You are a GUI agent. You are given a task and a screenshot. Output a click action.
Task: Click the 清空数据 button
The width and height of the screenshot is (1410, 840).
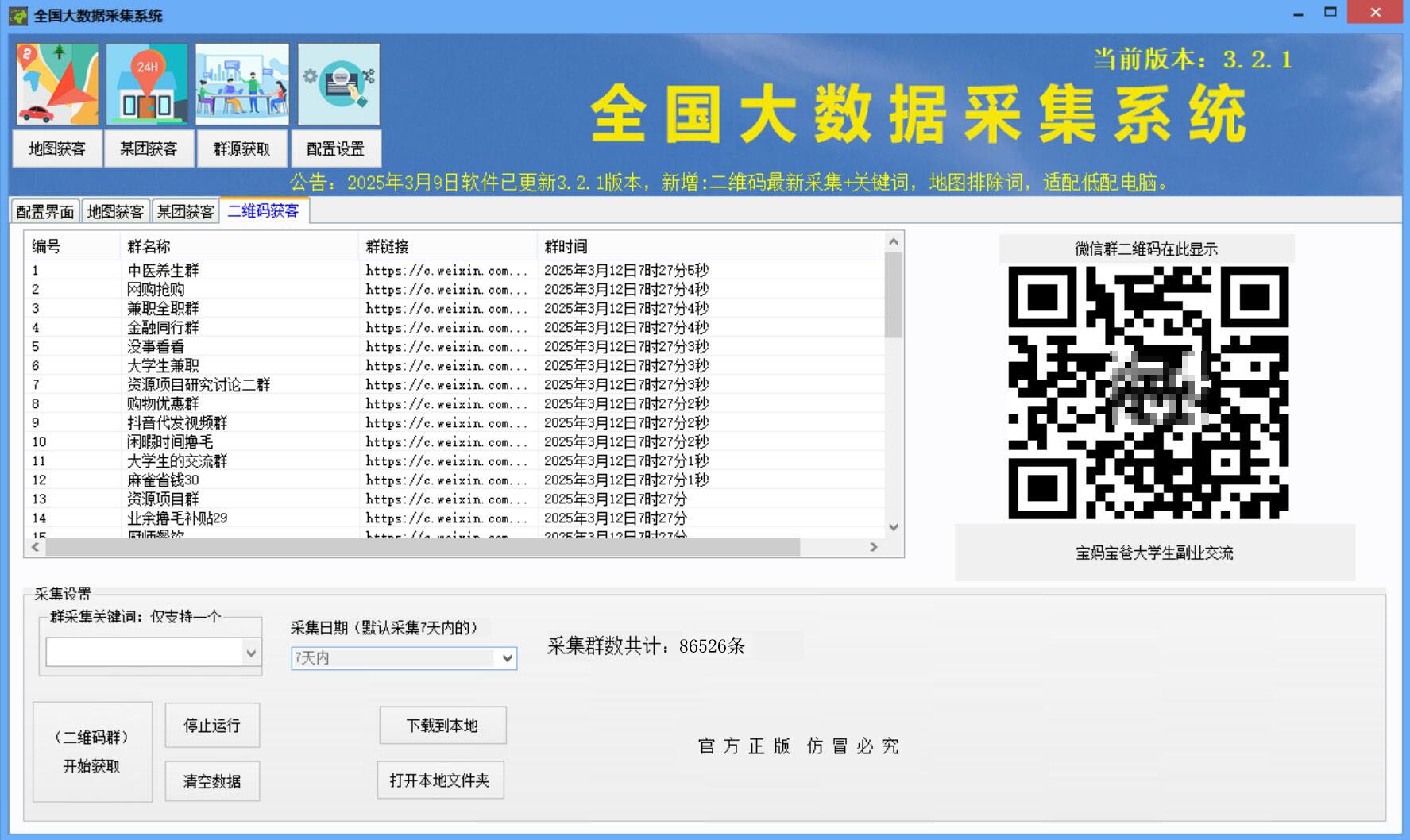212,781
